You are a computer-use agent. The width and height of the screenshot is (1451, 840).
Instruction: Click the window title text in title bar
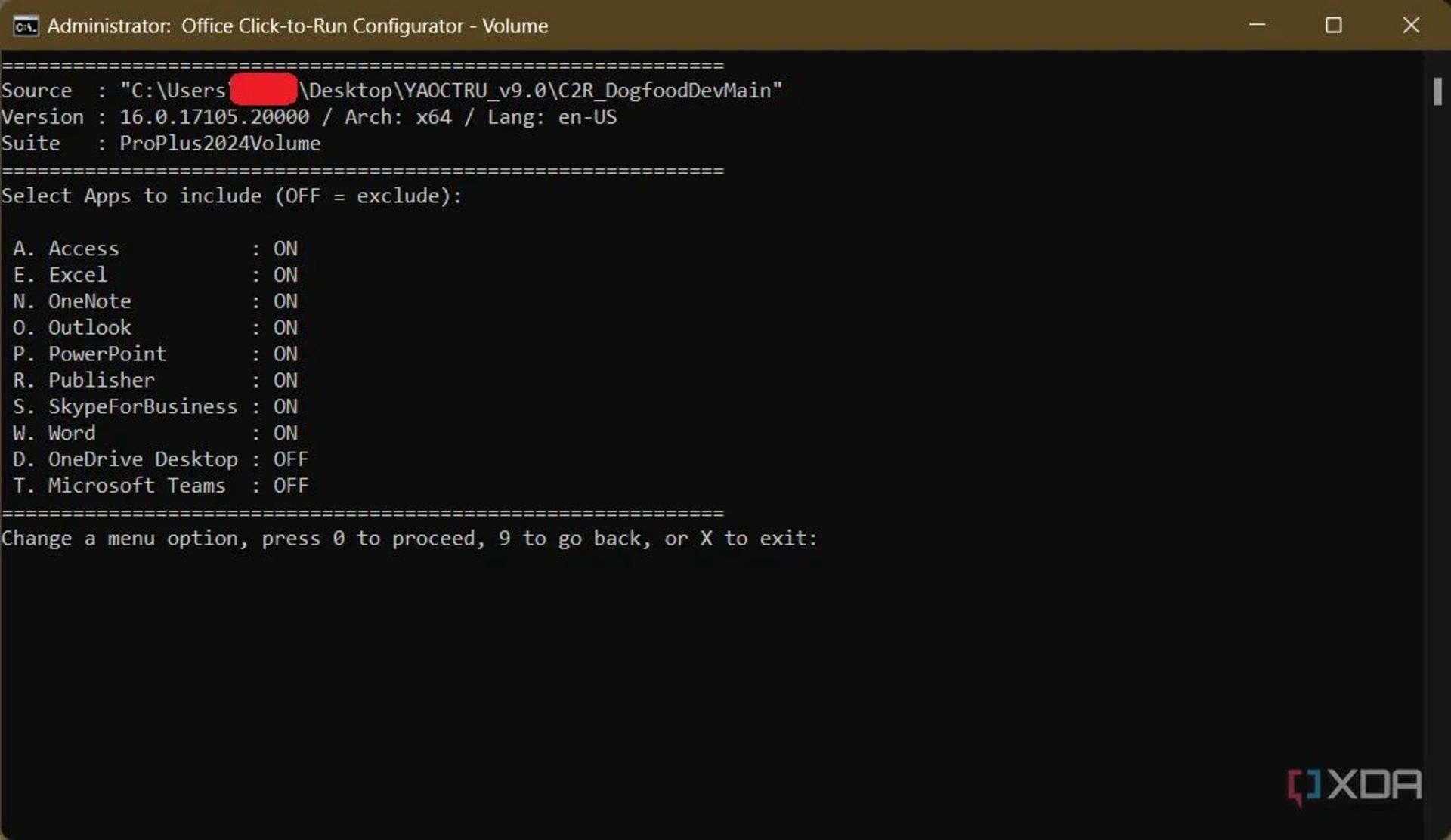(x=298, y=26)
